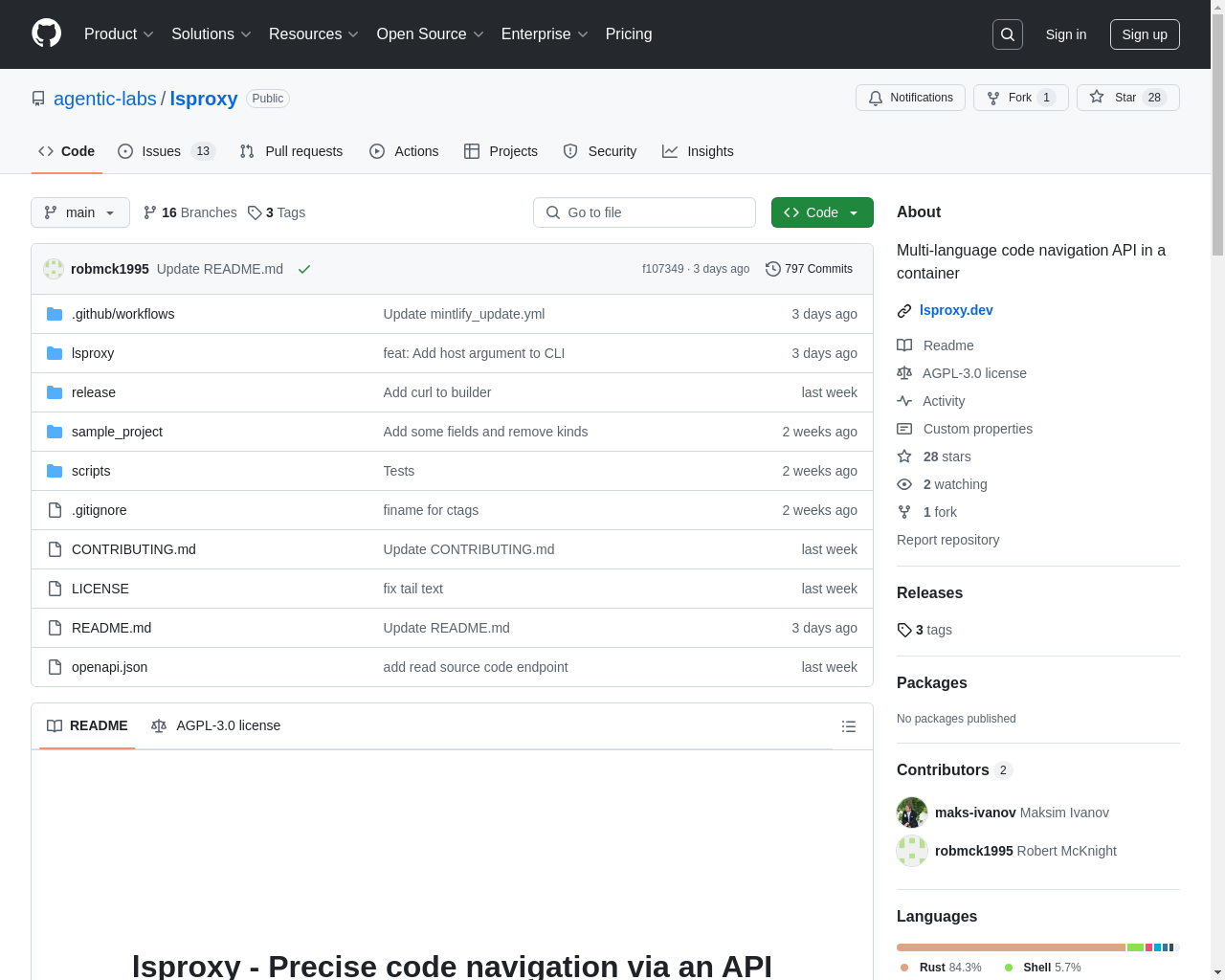Open the lsproxy.dev website link
This screenshot has width=1225, height=980.
click(x=956, y=310)
